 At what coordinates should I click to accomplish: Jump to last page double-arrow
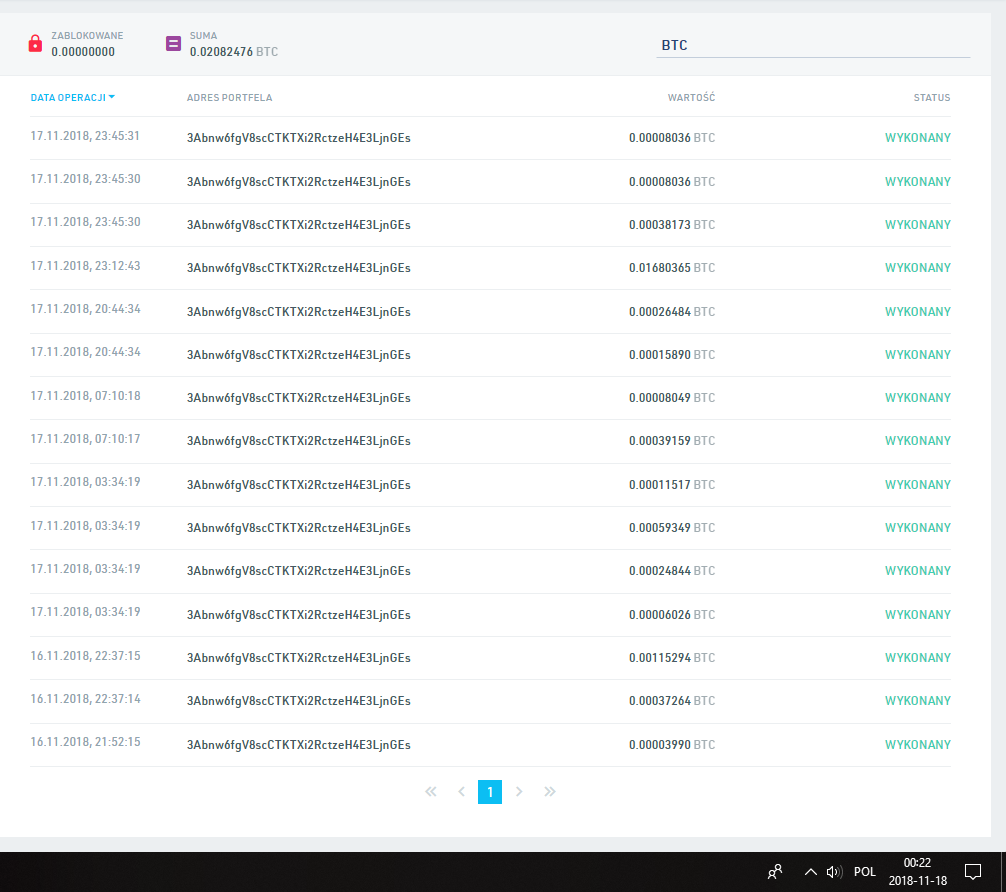pyautogui.click(x=549, y=792)
